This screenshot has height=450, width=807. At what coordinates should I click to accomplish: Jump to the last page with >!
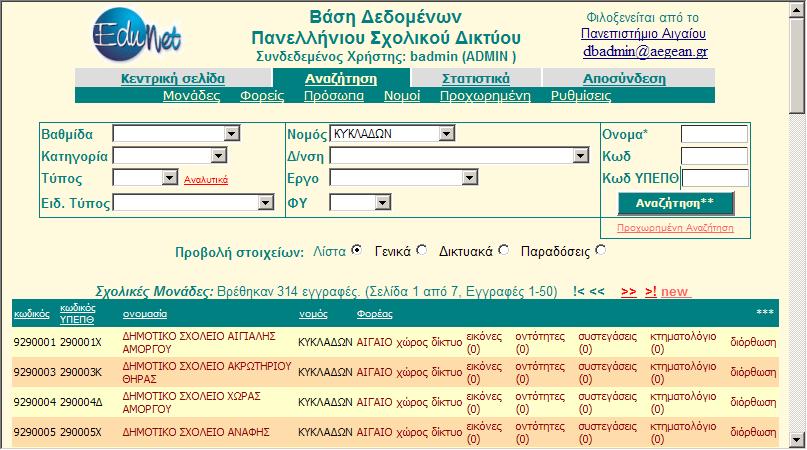(651, 292)
